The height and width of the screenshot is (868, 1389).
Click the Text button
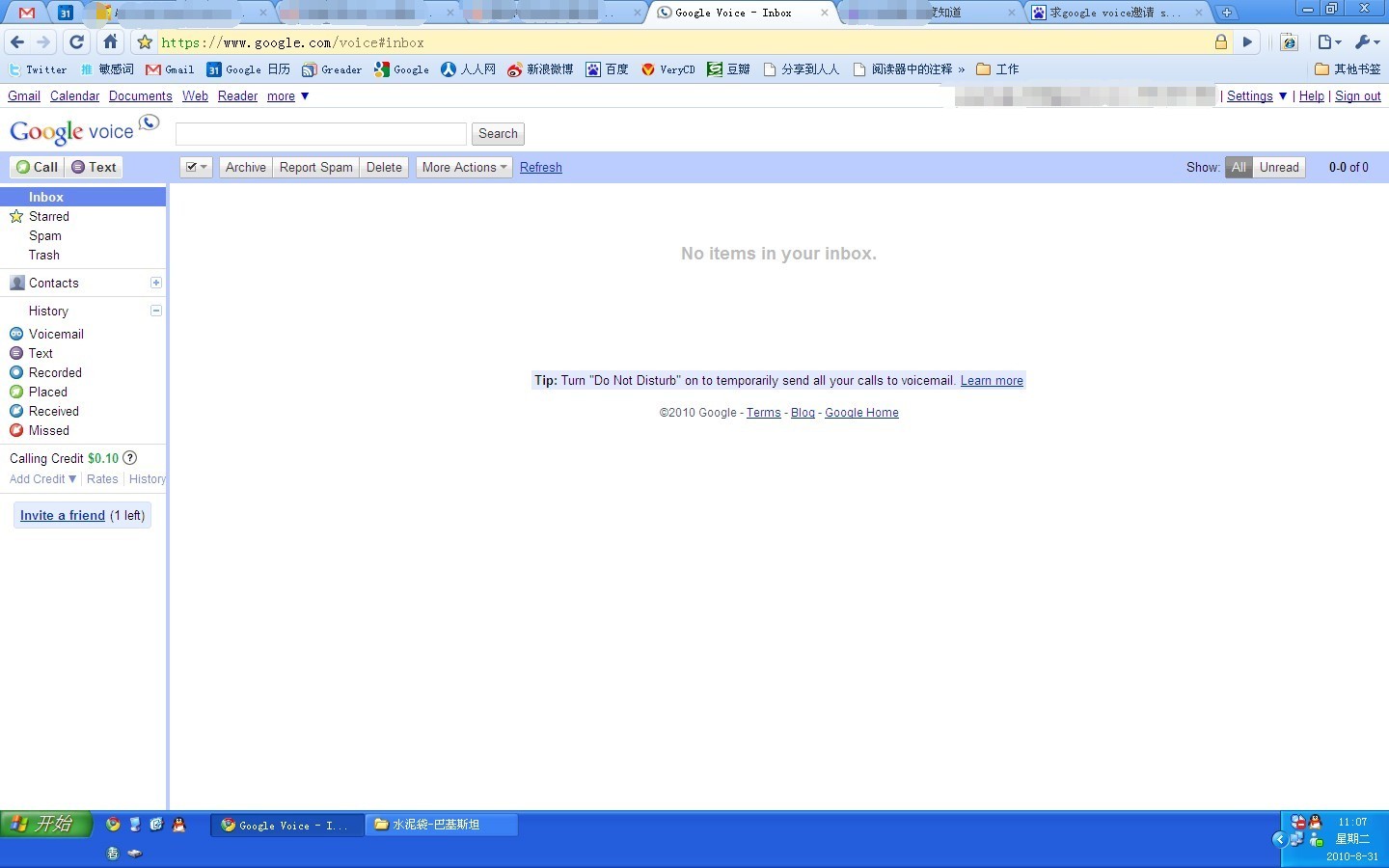click(94, 167)
